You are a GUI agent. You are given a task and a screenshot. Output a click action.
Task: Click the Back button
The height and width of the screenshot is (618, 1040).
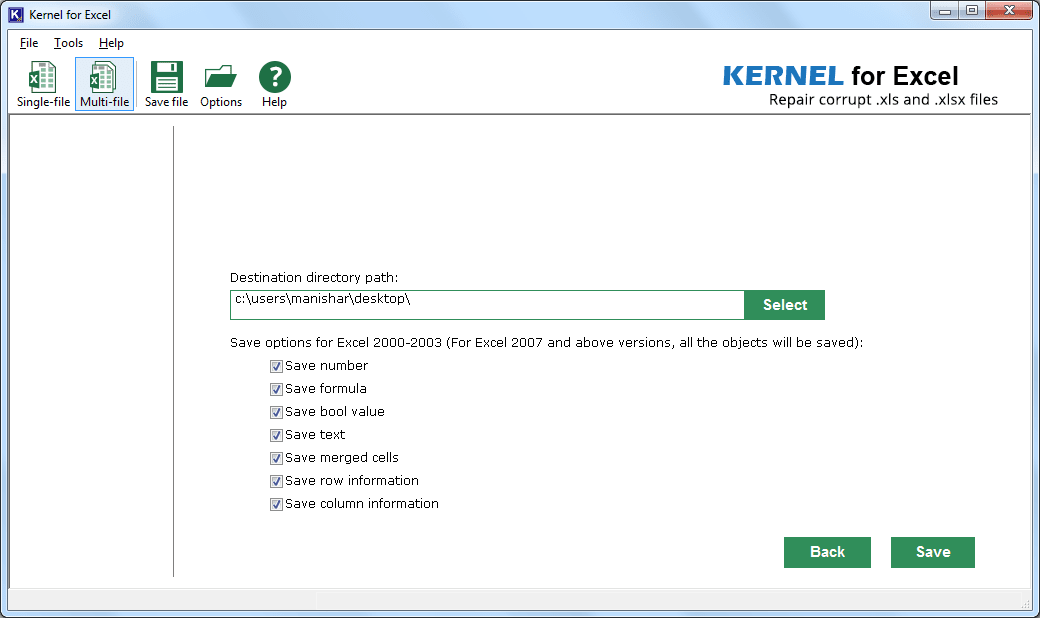(x=827, y=552)
